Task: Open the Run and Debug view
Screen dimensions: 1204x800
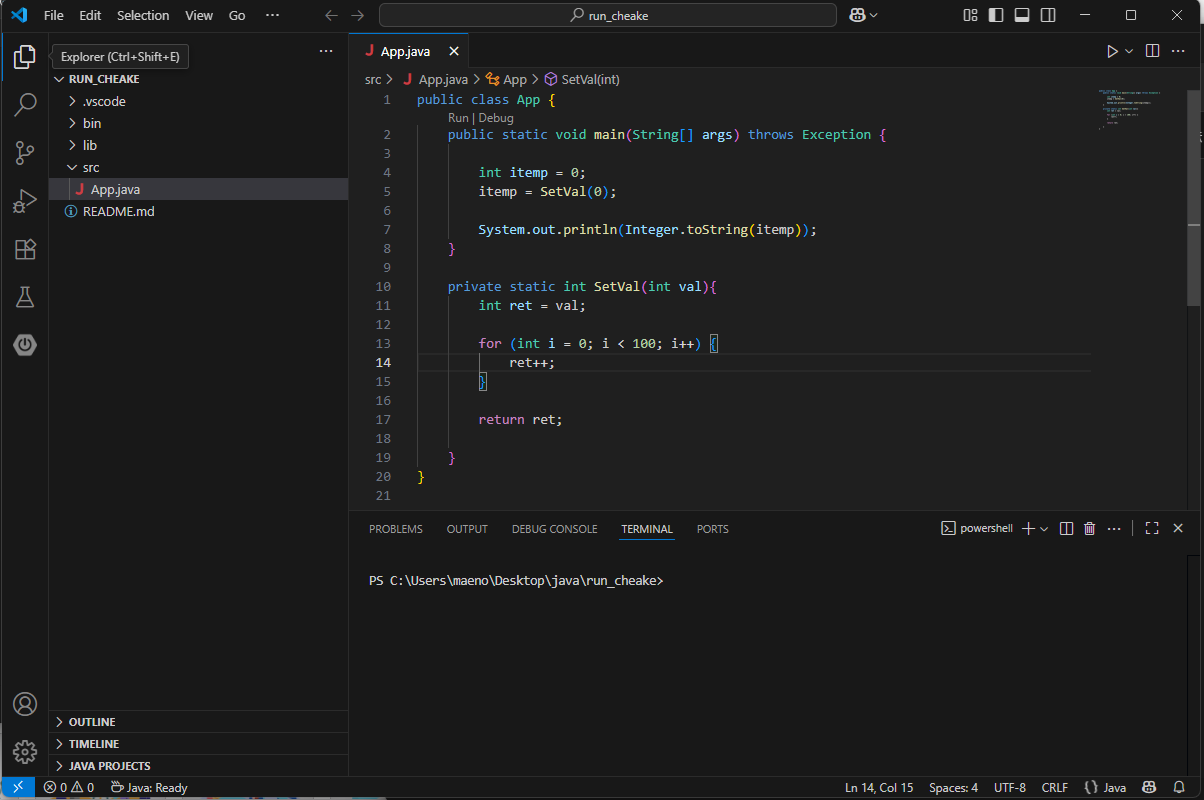Action: tap(25, 201)
